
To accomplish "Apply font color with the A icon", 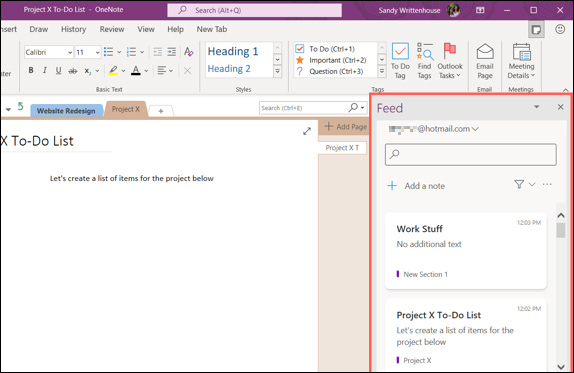I will point(136,70).
